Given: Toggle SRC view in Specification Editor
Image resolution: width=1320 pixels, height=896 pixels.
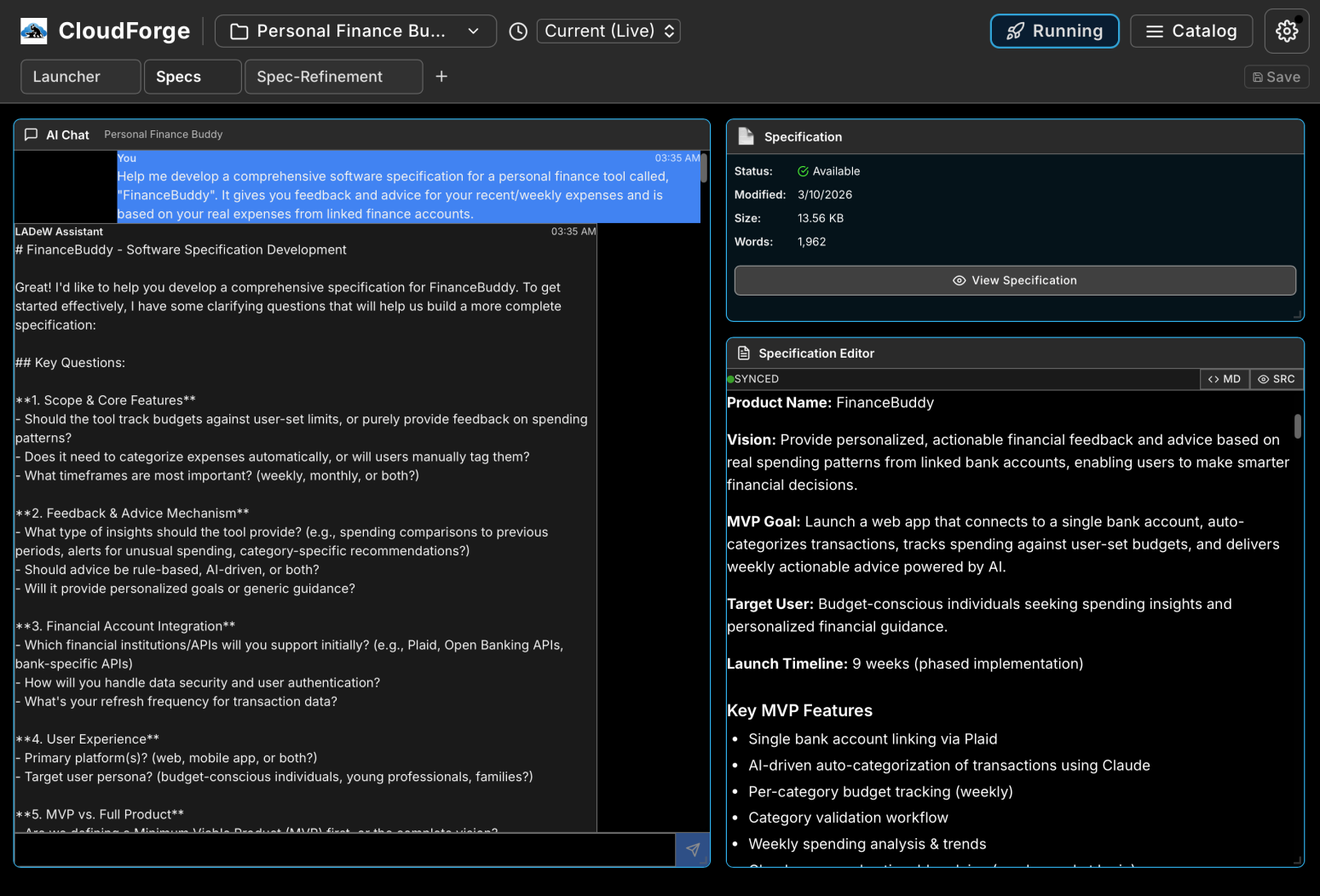Looking at the screenshot, I should click(x=1277, y=379).
